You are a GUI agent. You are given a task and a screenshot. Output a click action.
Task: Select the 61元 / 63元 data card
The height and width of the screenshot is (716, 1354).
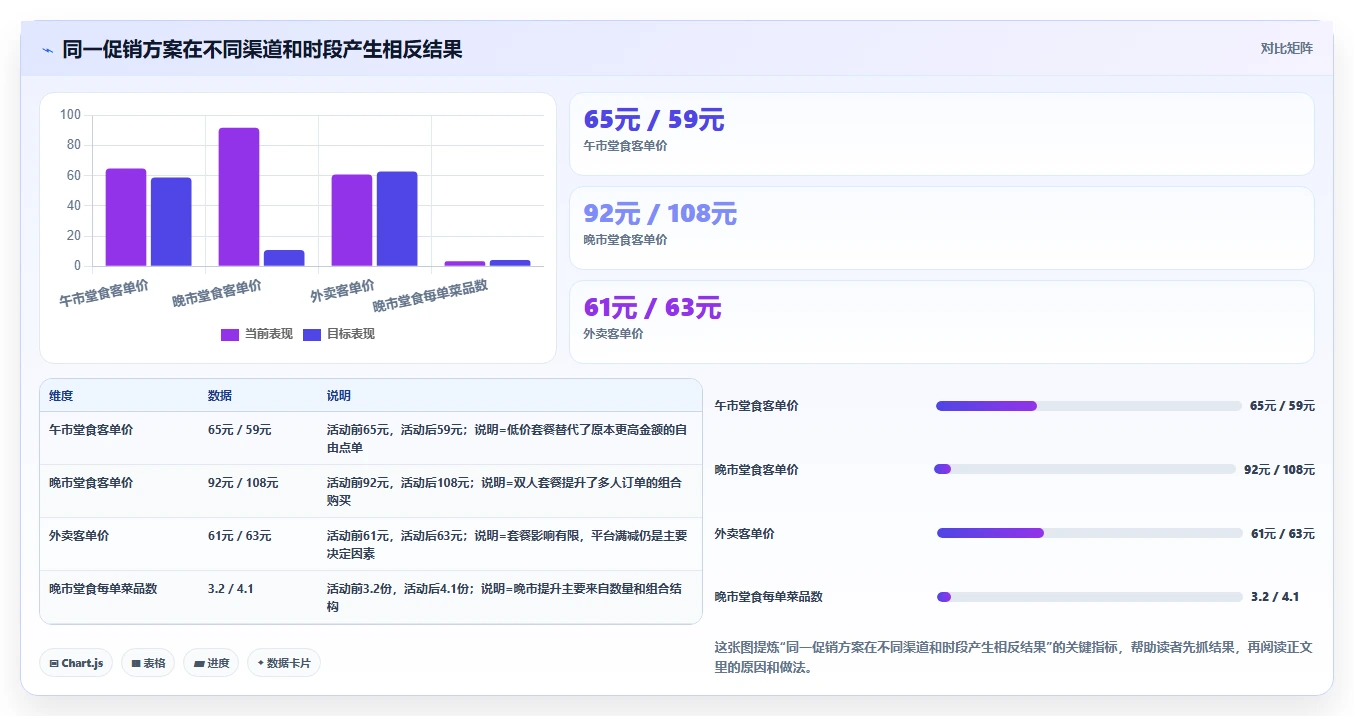tap(941, 322)
